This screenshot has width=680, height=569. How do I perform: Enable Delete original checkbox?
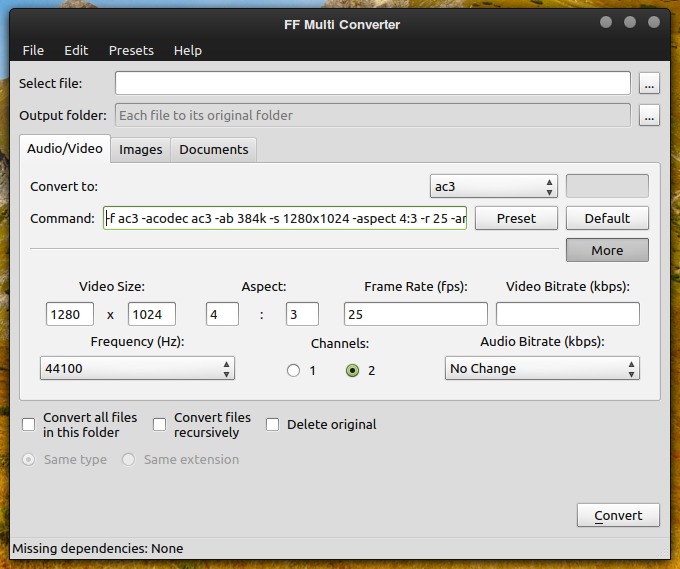(x=272, y=425)
